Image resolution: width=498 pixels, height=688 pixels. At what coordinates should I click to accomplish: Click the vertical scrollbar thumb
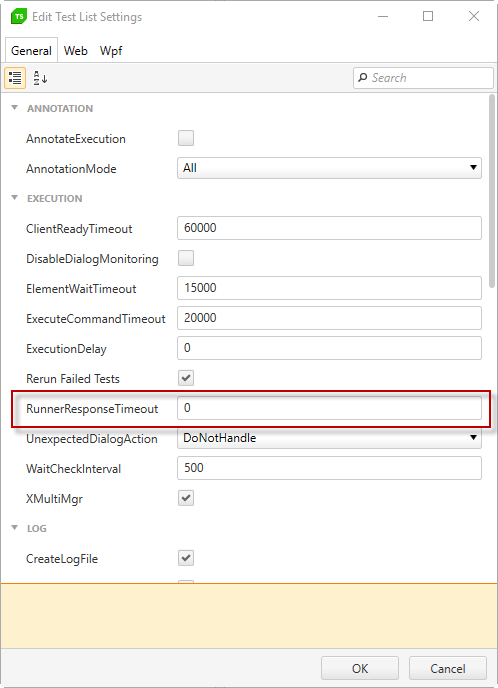(x=492, y=191)
